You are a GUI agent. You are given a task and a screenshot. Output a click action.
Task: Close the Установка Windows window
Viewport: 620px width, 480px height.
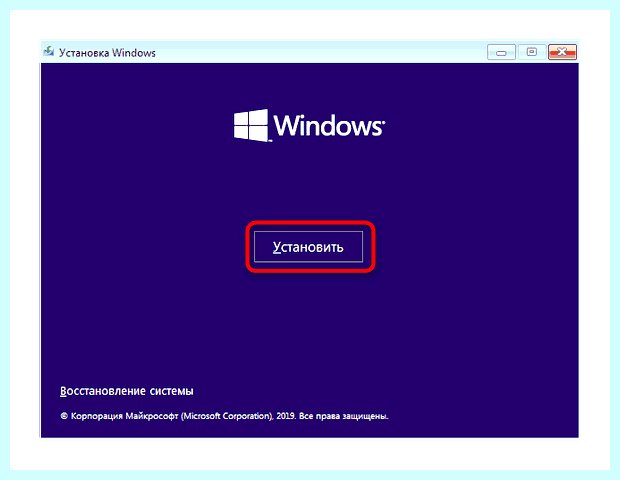tap(562, 52)
